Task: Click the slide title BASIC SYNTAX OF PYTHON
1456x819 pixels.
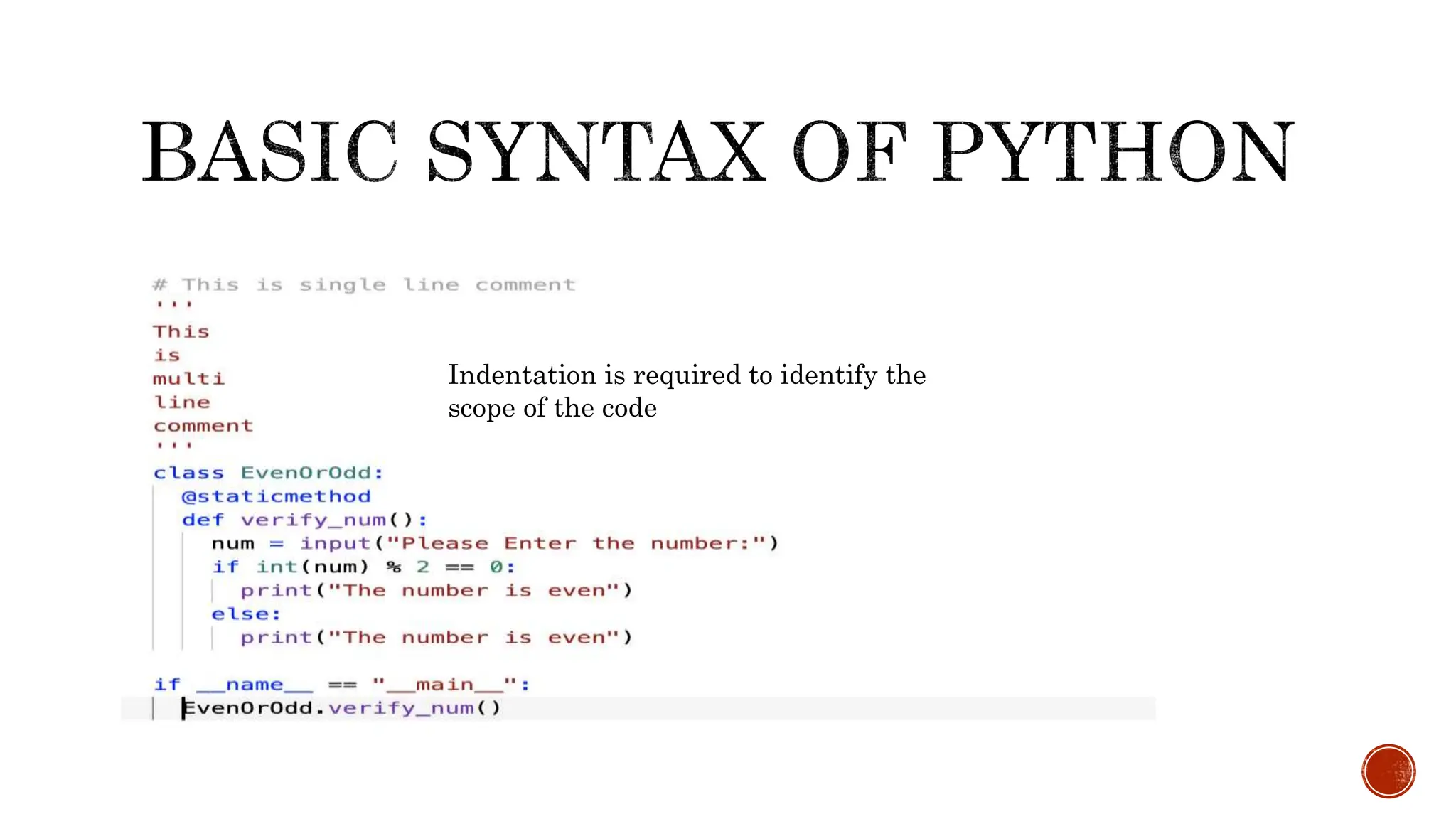Action: click(x=718, y=151)
